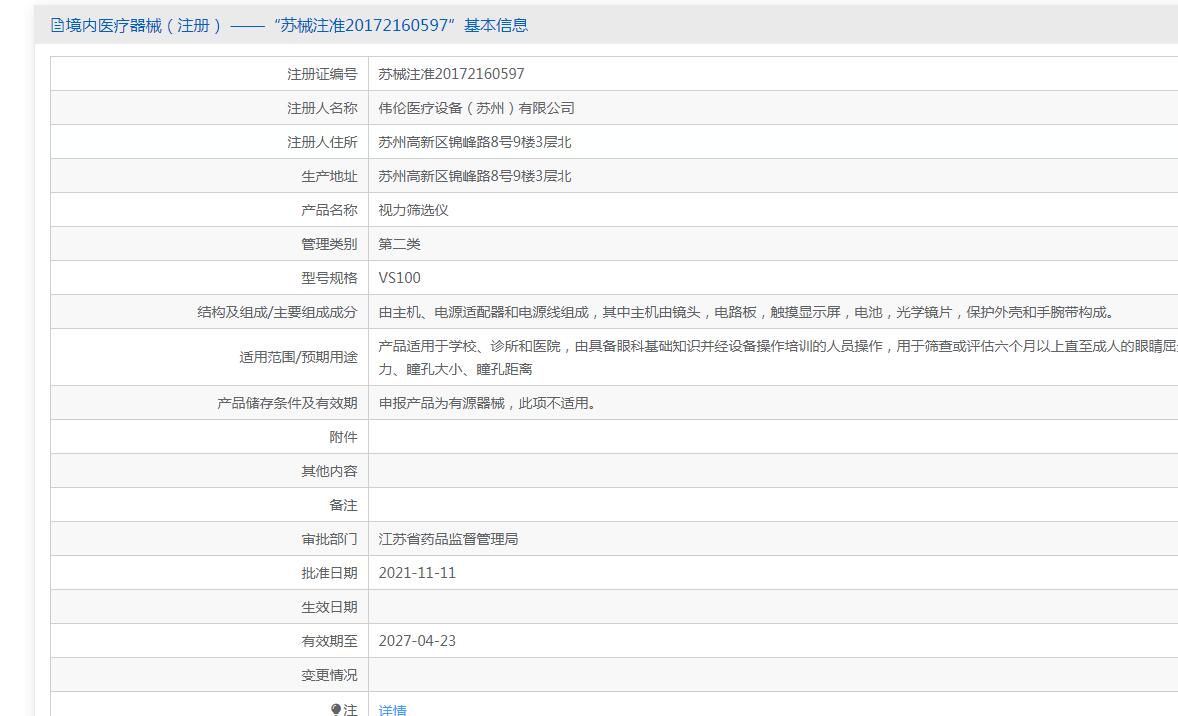Click the 附件 label

point(343,437)
